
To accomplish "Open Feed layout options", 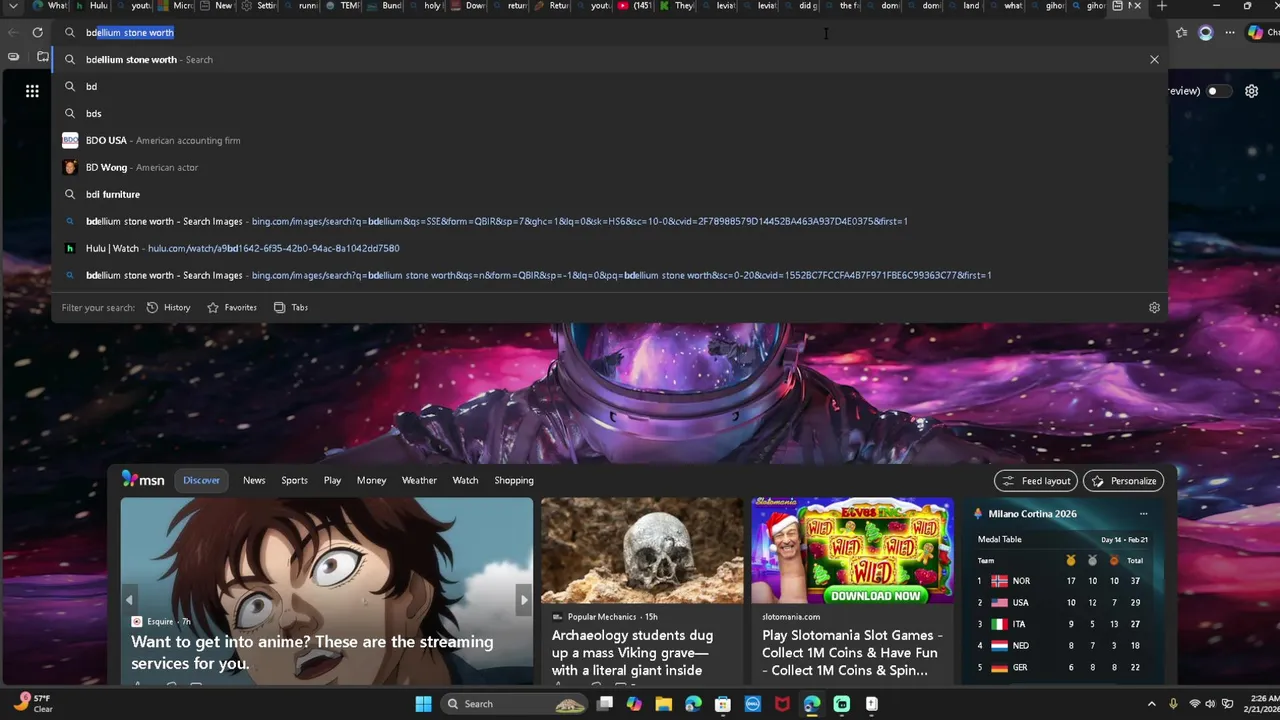I will [x=1036, y=481].
